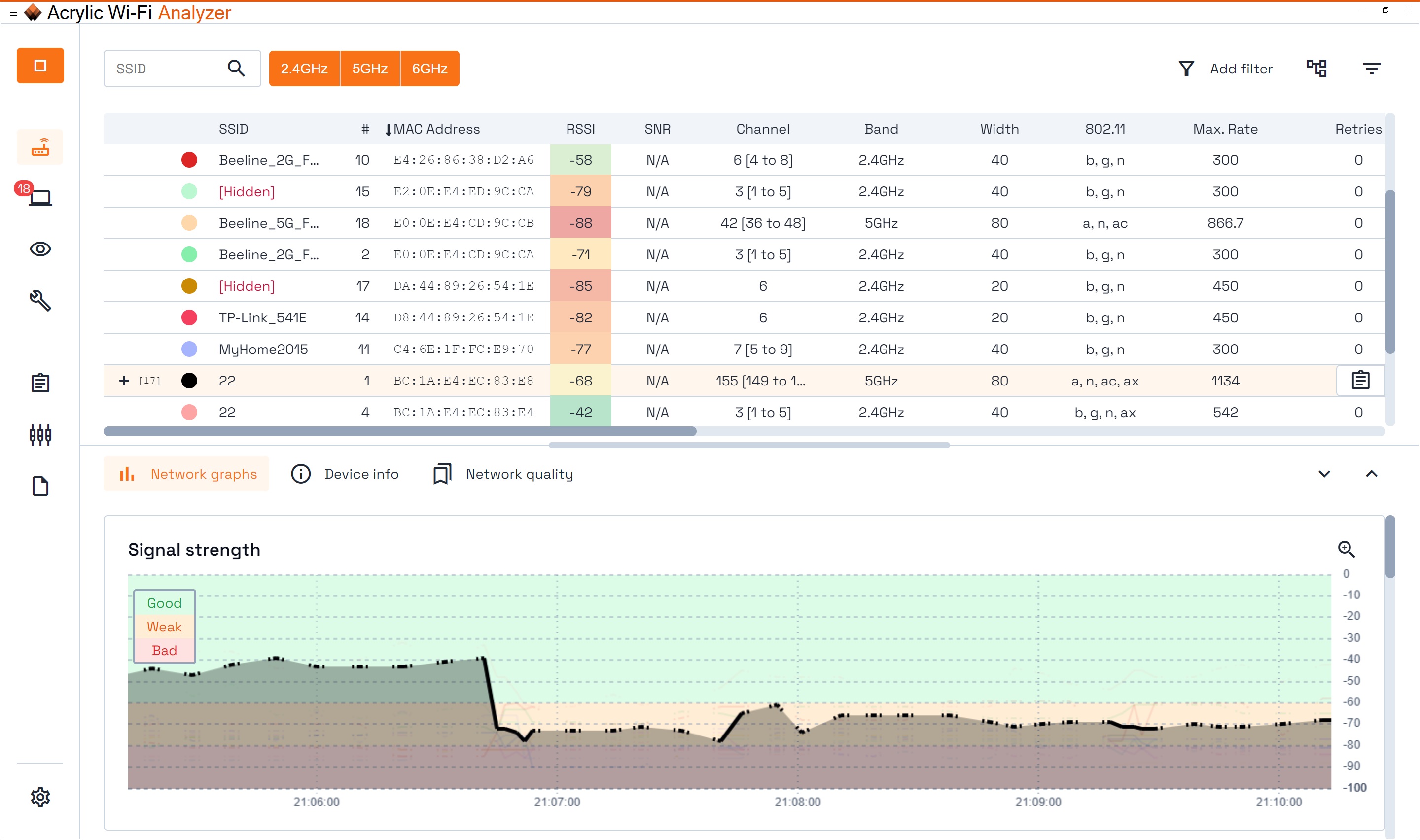Open the wrench tools section
The width and height of the screenshot is (1420, 840).
(x=40, y=301)
